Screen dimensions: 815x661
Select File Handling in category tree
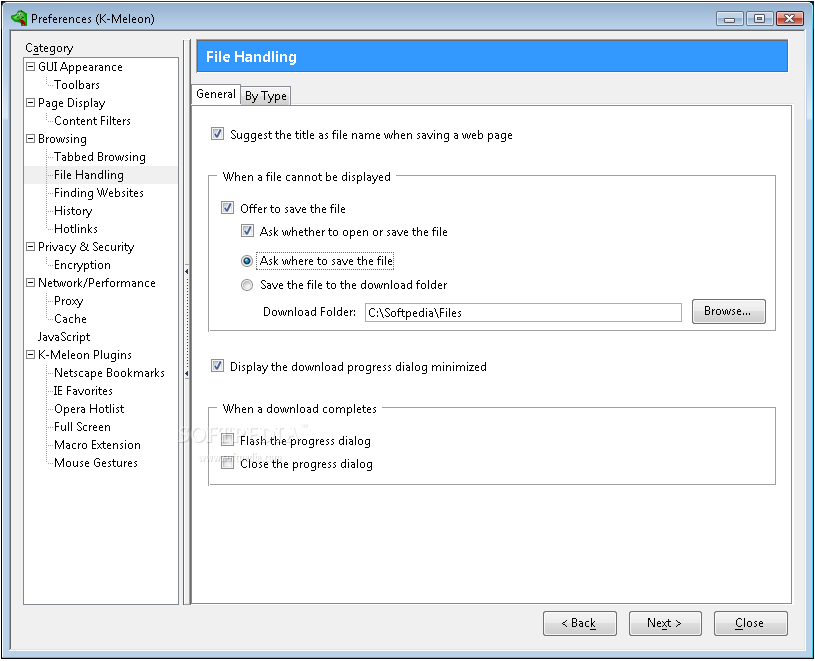[x=88, y=175]
